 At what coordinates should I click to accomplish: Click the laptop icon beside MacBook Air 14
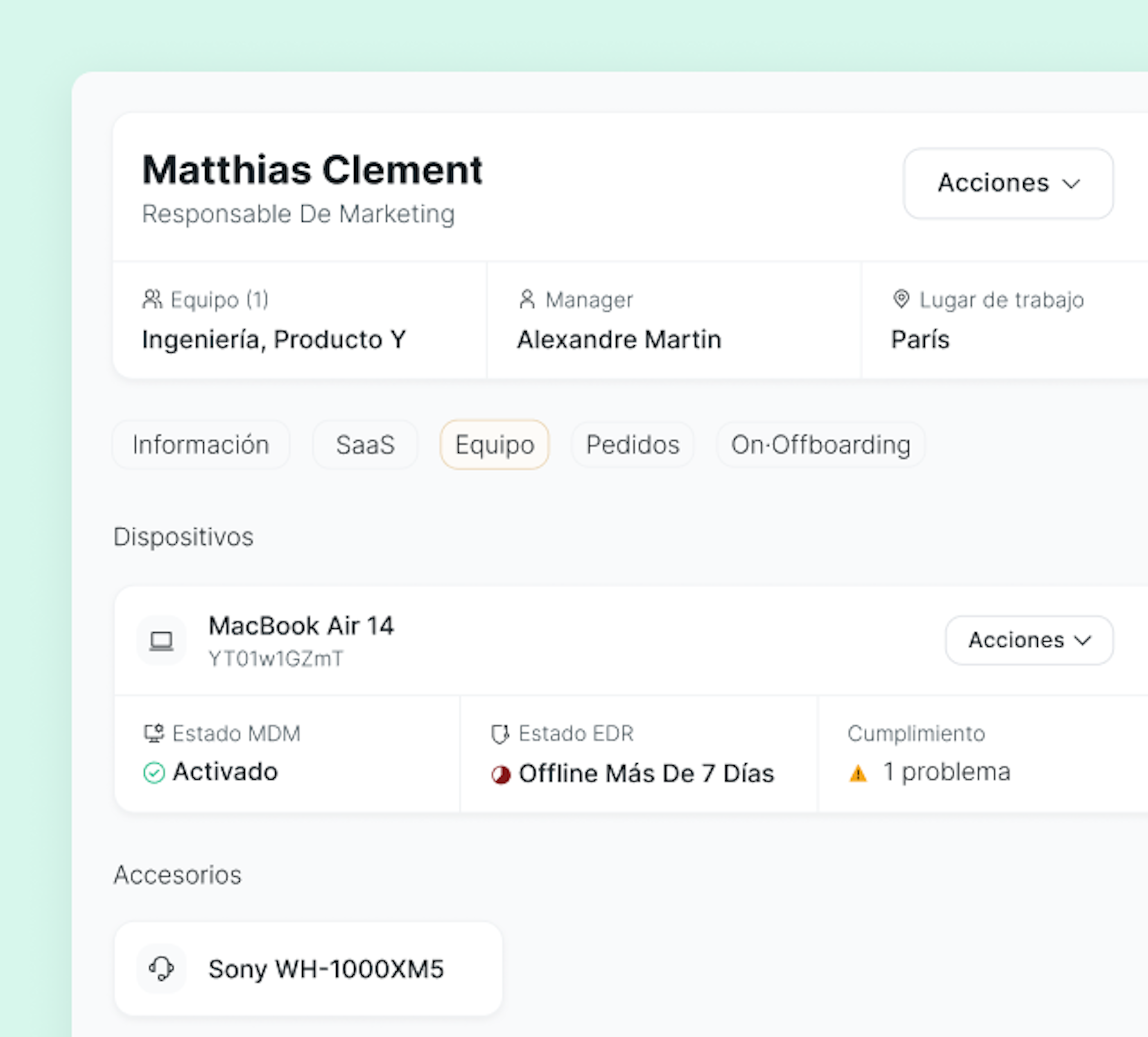tap(161, 641)
